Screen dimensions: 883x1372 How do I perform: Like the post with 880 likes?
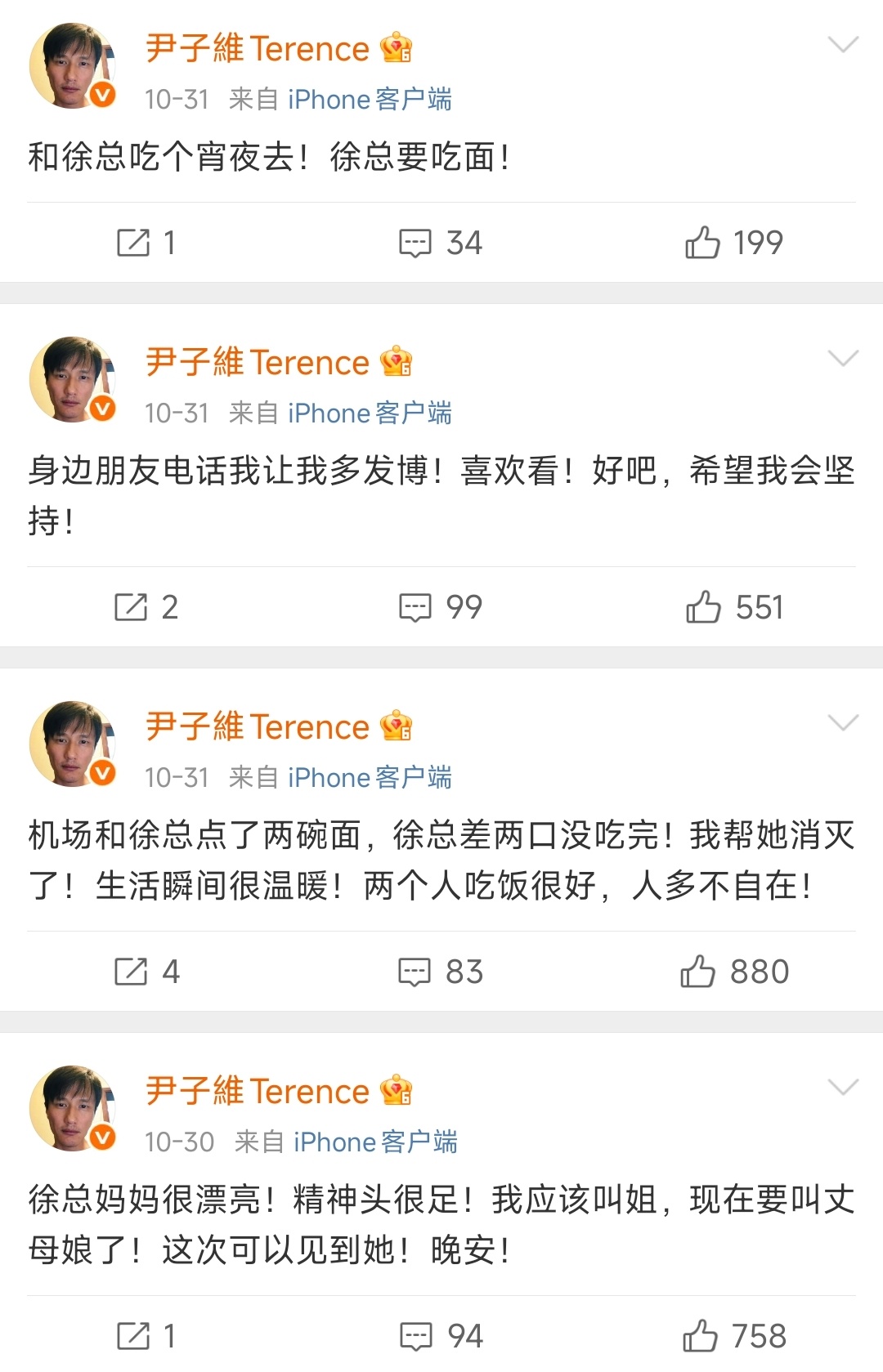point(697,972)
